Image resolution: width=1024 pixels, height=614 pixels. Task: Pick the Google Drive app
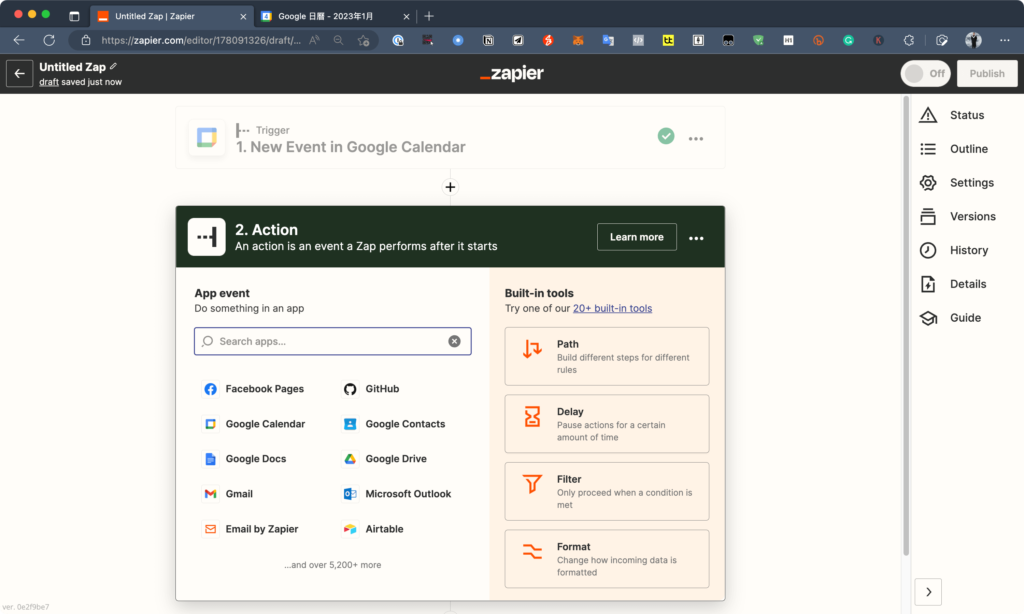coord(385,459)
